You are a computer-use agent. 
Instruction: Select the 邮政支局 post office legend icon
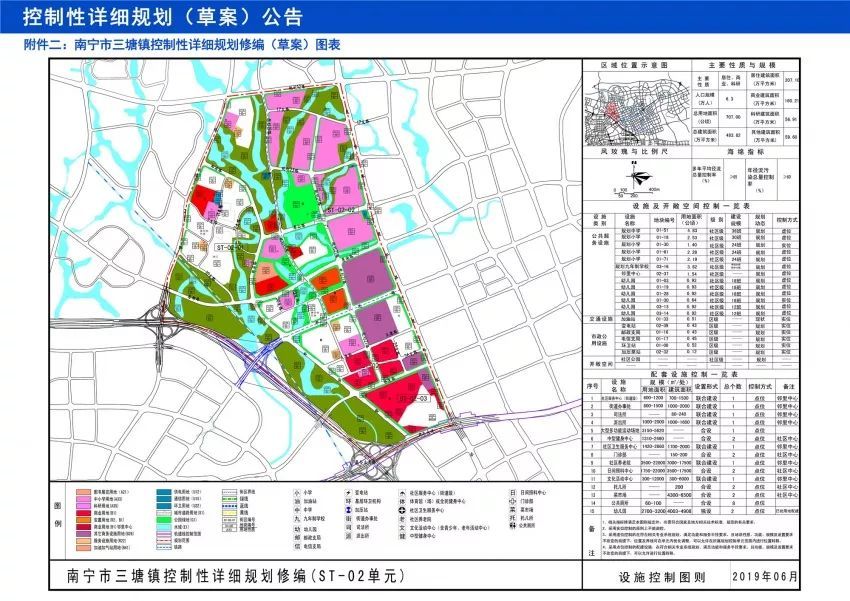tap(297, 537)
